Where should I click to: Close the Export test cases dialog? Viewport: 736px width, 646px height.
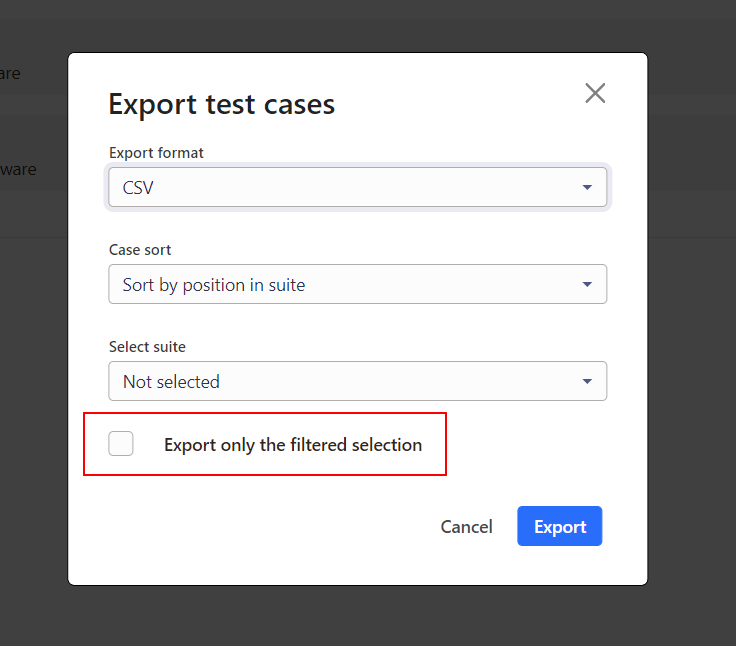click(x=595, y=93)
